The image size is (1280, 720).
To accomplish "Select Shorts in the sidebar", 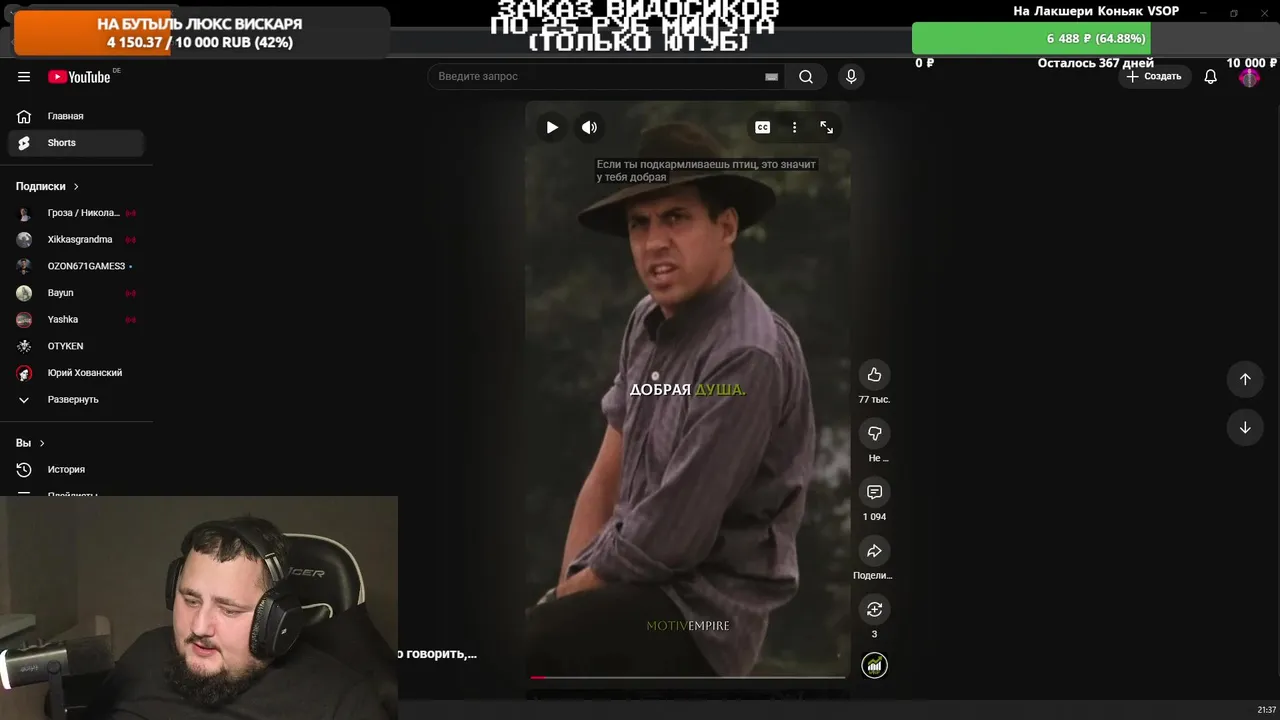I will (x=76, y=143).
